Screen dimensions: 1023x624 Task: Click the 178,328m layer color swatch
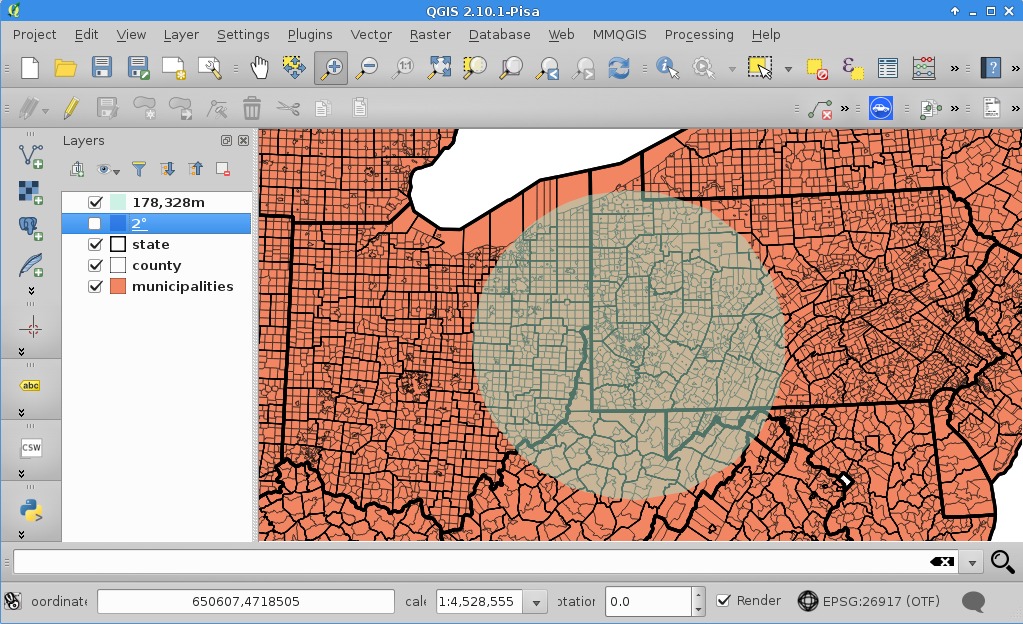(118, 202)
